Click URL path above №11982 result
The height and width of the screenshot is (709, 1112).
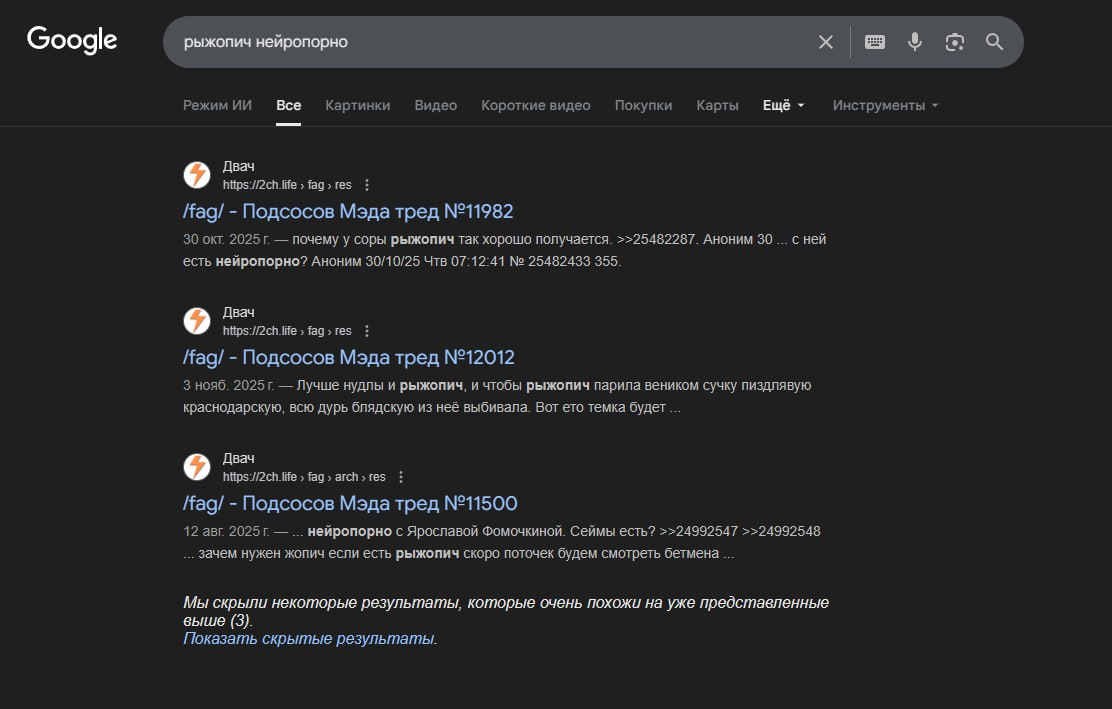[287, 185]
